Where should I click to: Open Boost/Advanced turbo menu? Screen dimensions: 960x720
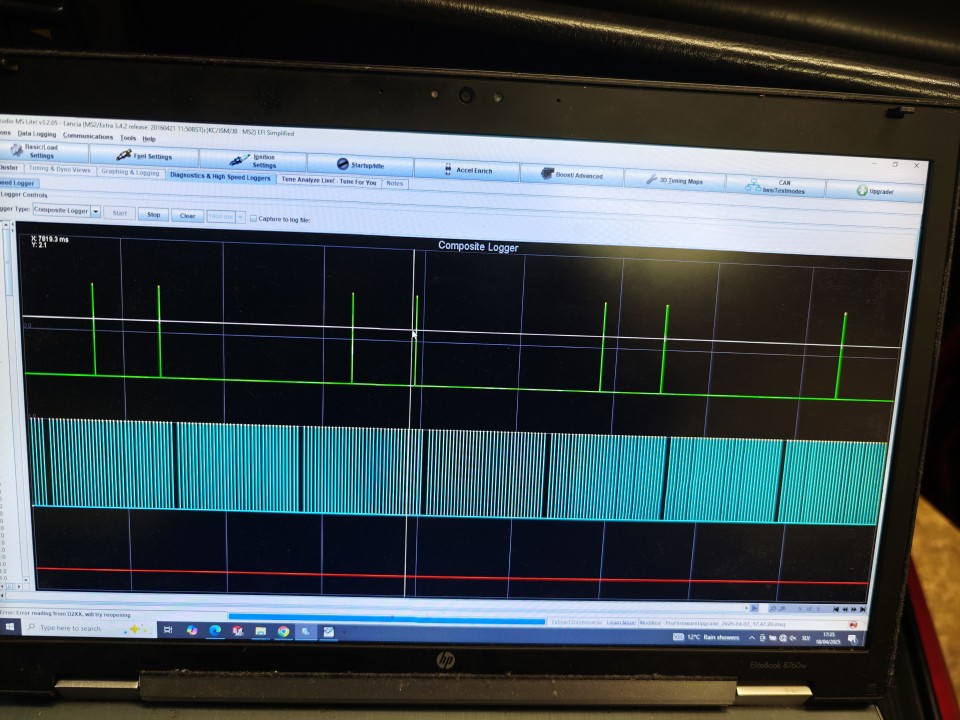tap(572, 175)
